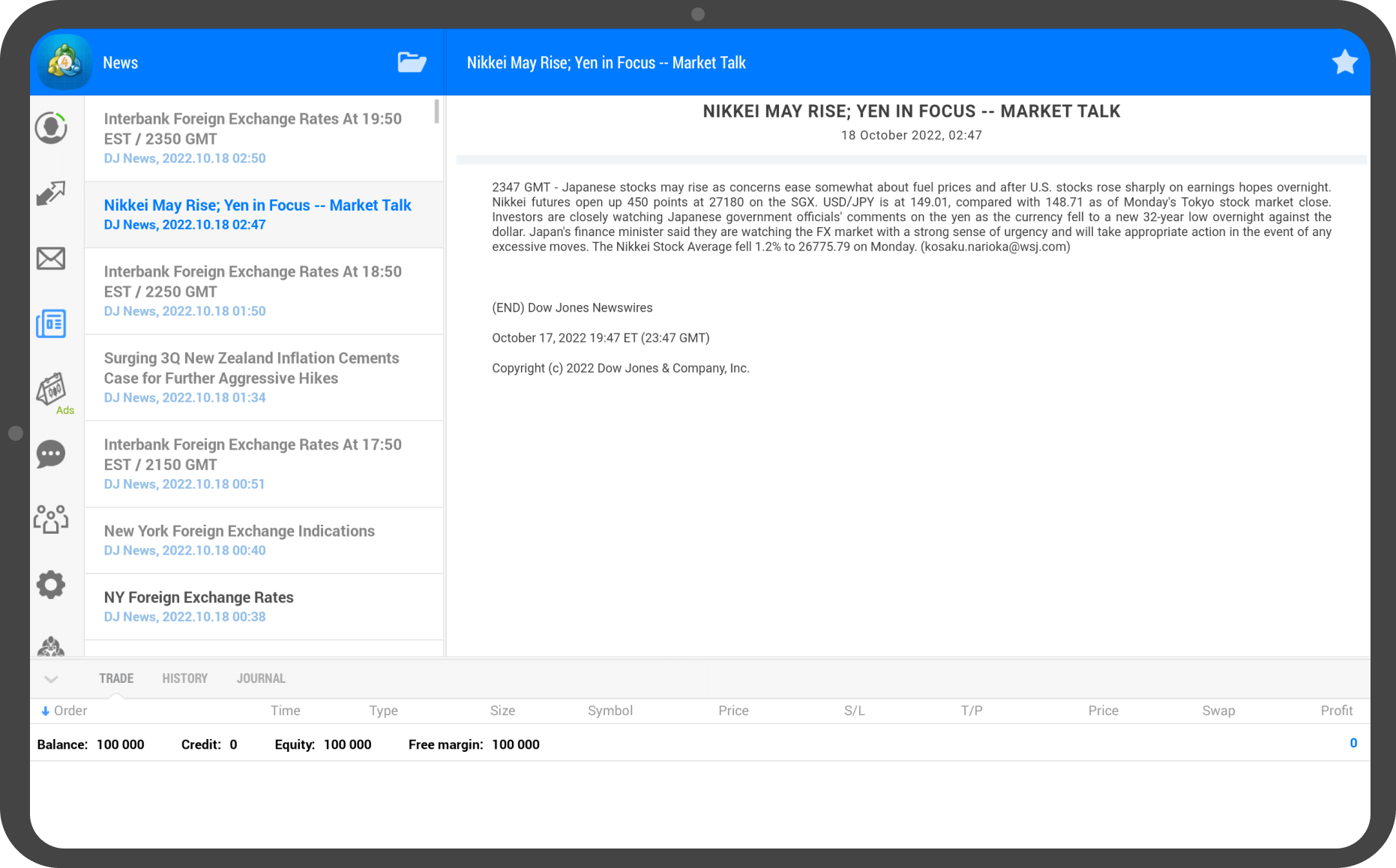Open the Chart arrows sidebar icon
The height and width of the screenshot is (868, 1396).
tap(51, 193)
